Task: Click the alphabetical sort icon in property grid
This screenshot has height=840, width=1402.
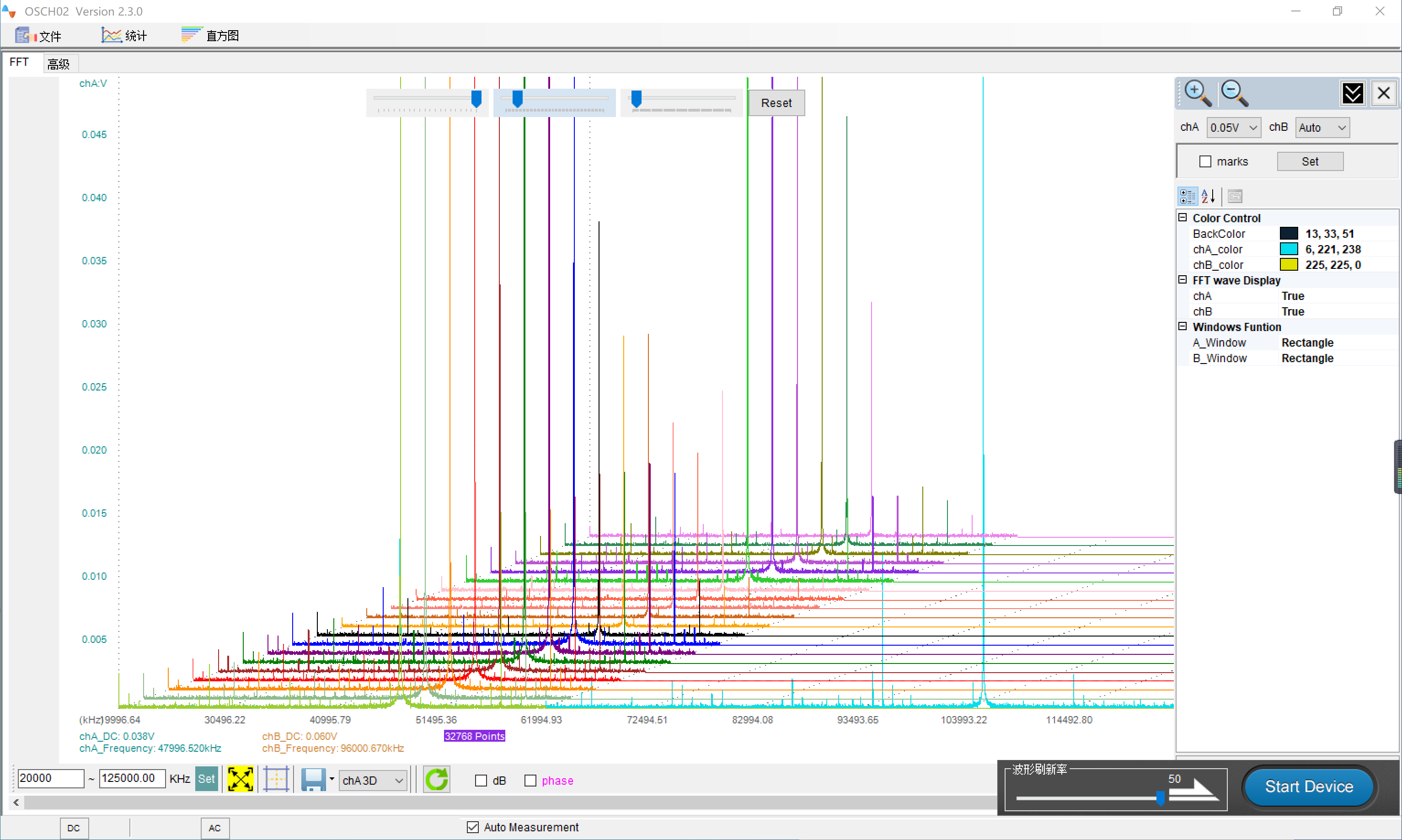Action: point(1207,197)
